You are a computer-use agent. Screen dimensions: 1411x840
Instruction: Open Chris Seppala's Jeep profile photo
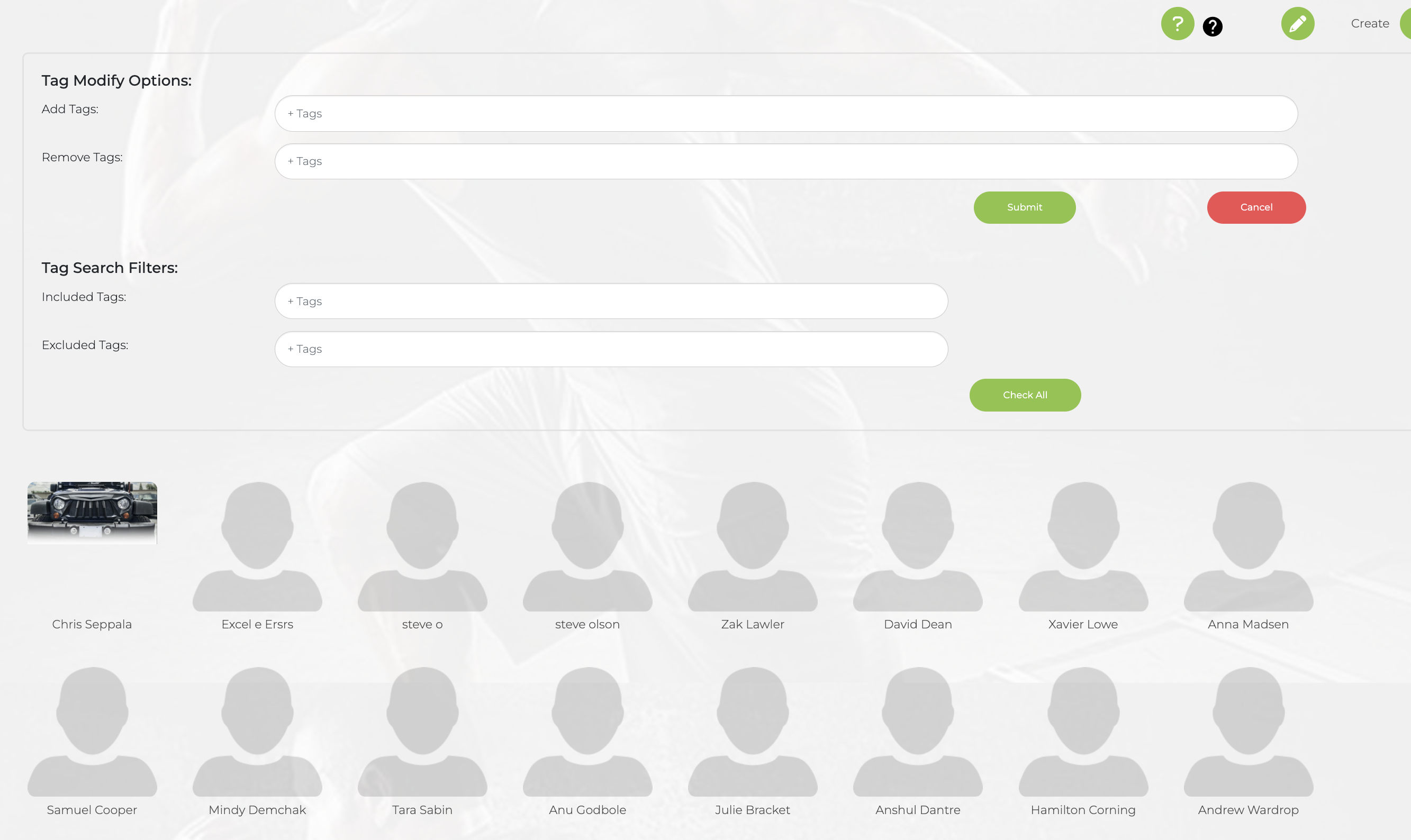pos(92,512)
